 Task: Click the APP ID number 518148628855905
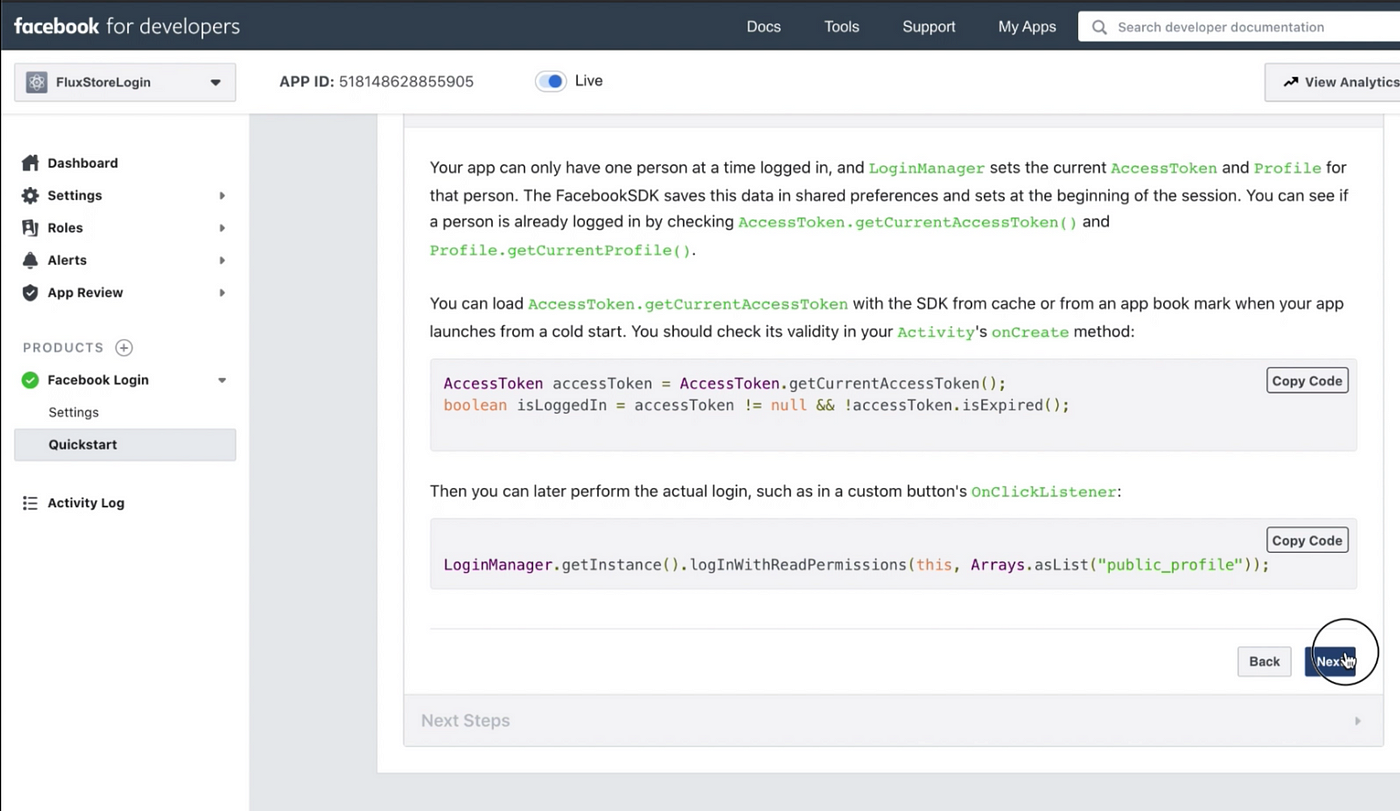click(406, 82)
